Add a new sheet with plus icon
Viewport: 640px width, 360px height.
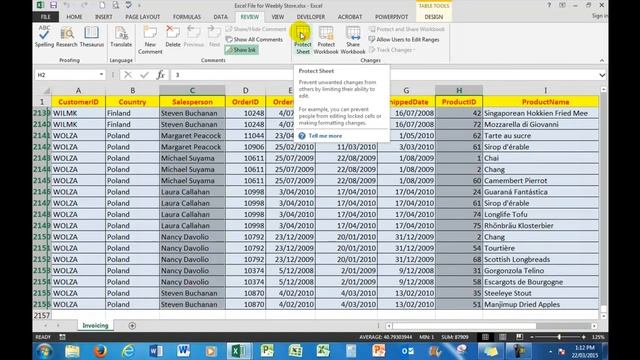point(132,326)
